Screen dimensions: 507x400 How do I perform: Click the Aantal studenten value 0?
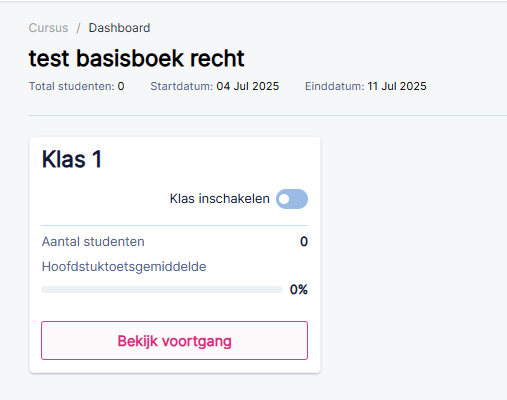(304, 242)
